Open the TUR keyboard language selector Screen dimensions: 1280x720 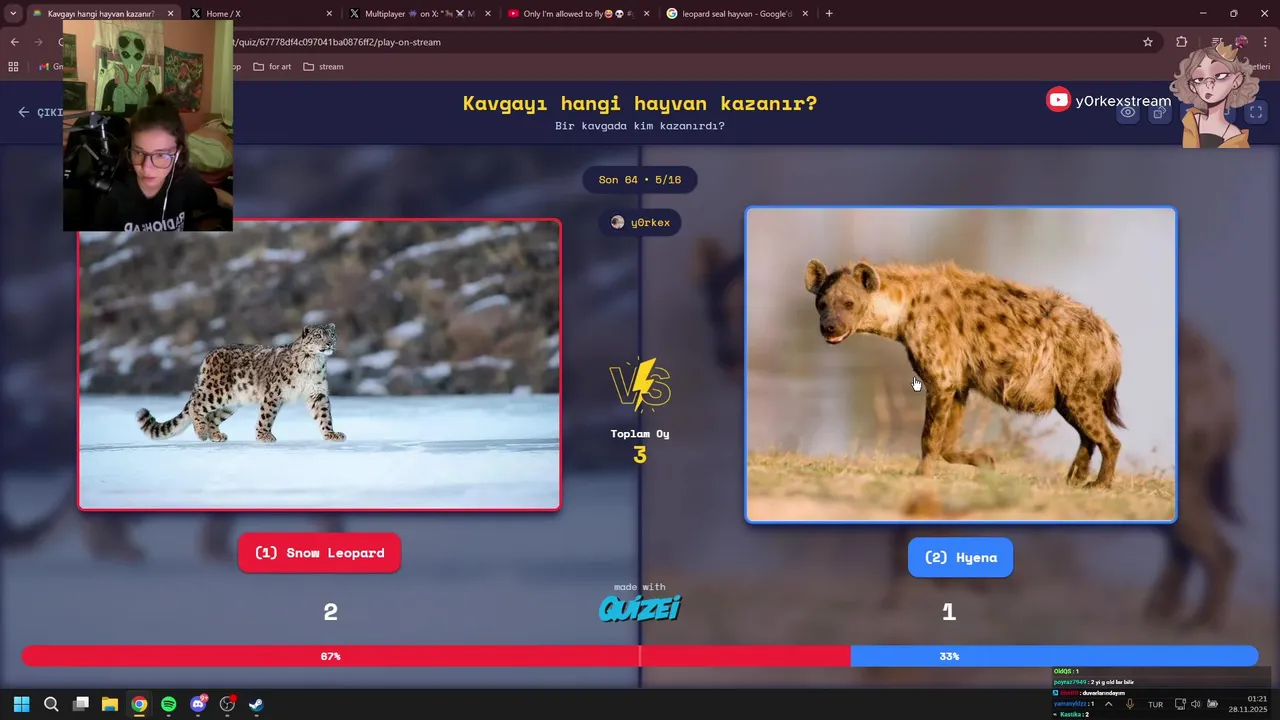click(x=1155, y=704)
